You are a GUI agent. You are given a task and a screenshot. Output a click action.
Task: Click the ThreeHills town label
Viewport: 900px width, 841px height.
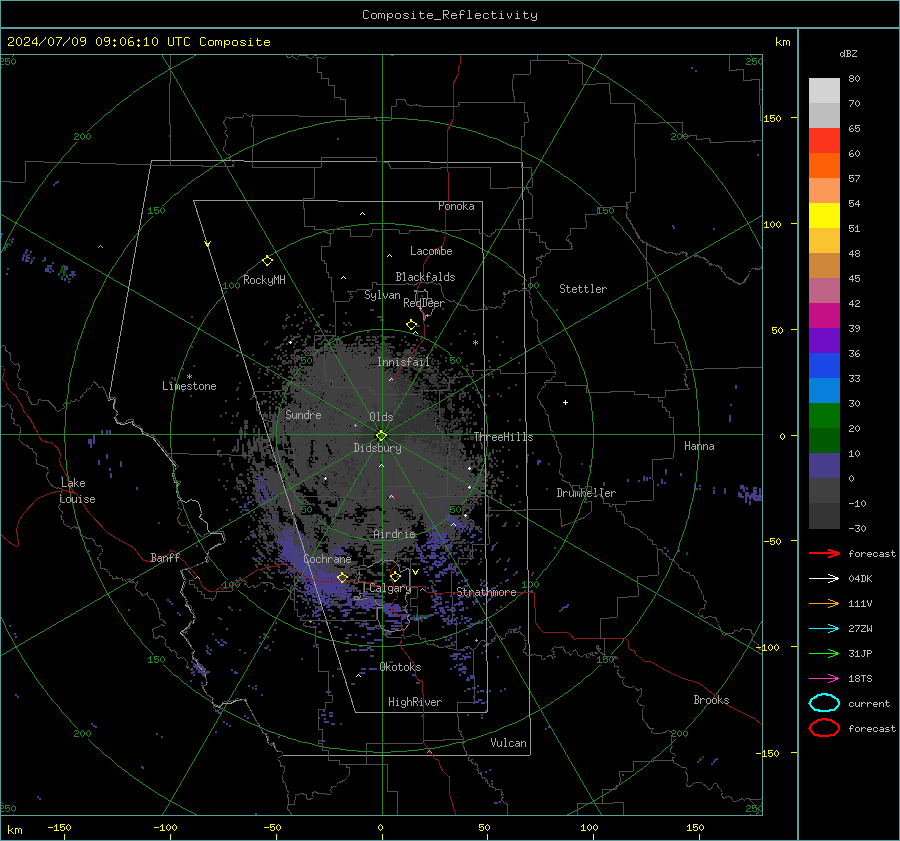pos(503,437)
